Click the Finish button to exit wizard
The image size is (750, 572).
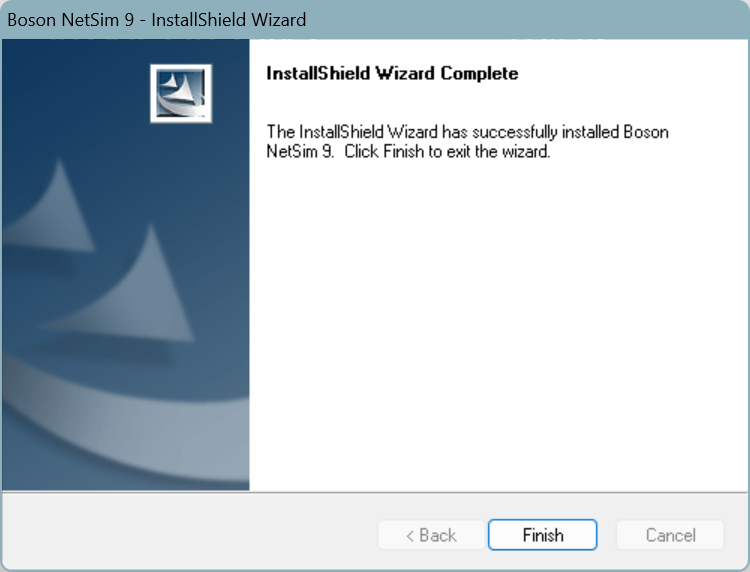(x=542, y=535)
